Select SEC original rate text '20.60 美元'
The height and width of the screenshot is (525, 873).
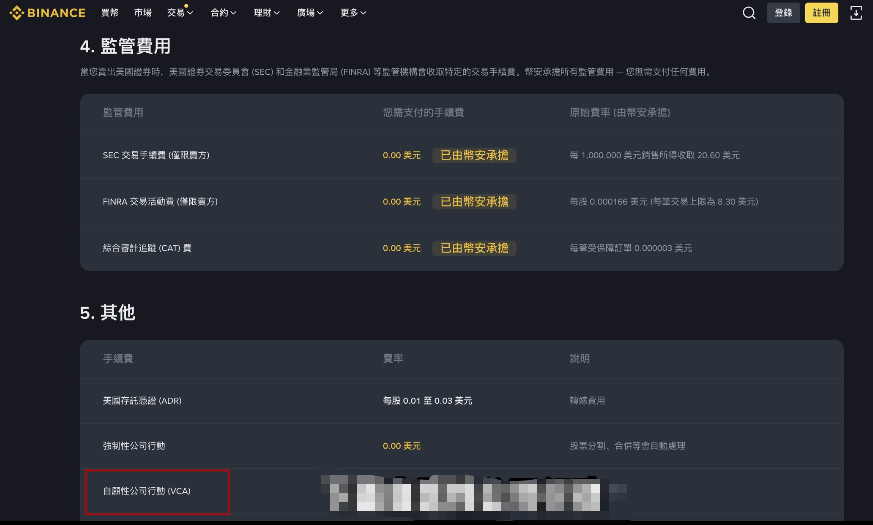coord(718,155)
